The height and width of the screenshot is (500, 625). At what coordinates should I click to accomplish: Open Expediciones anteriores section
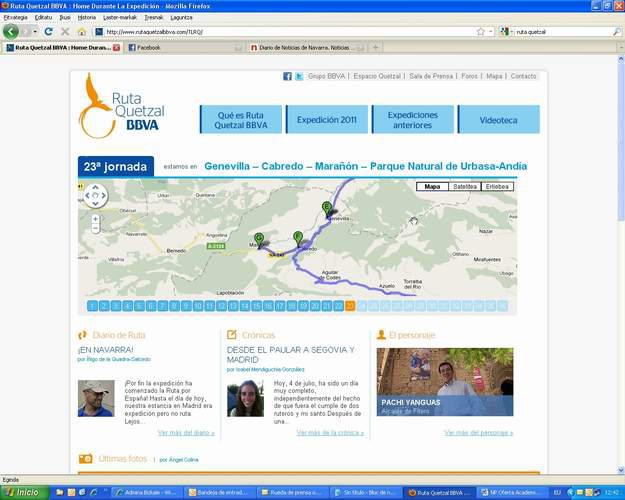coord(413,120)
